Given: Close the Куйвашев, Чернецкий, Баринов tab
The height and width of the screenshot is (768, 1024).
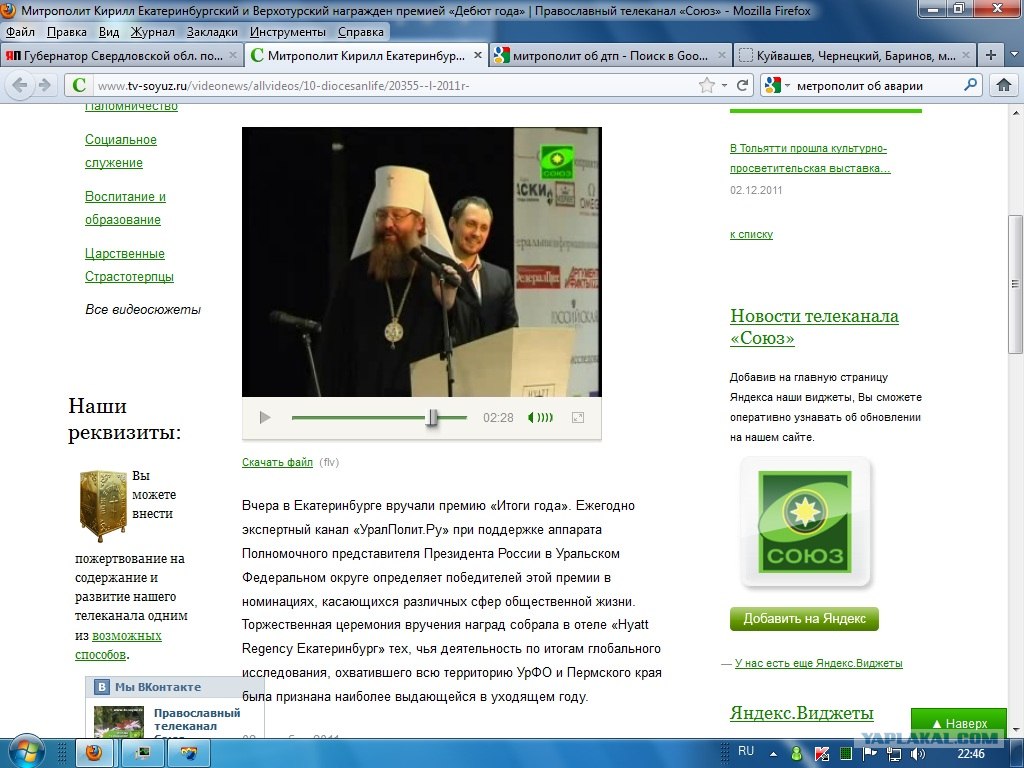Looking at the screenshot, I should click(x=966, y=56).
